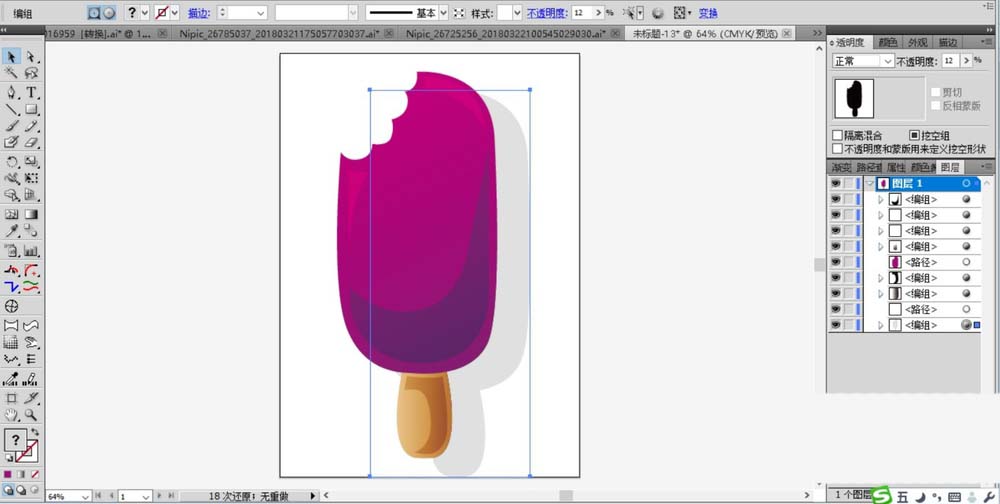Screen dimensions: 1000x504
Task: Select the Gradient tool
Action: click(31, 214)
